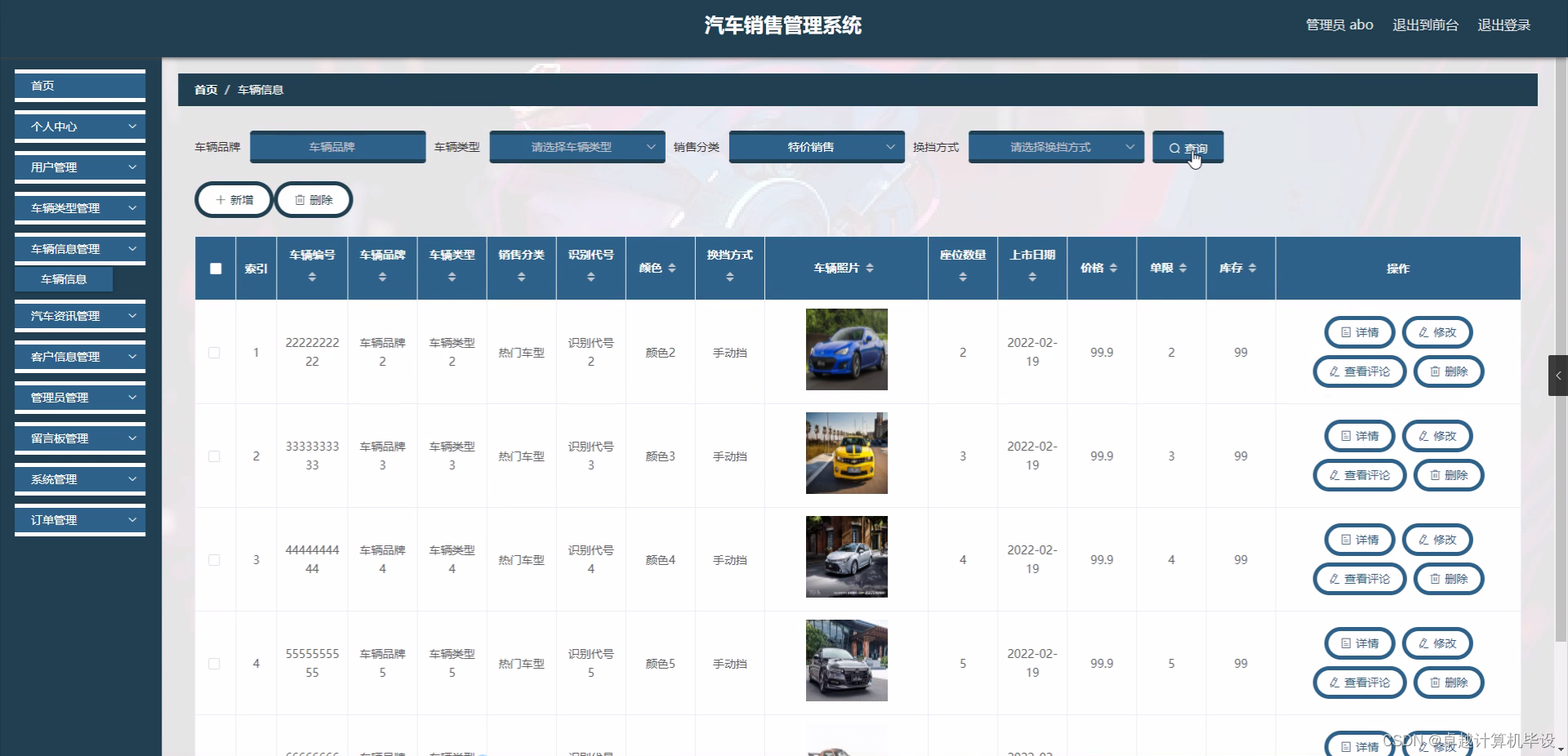Click 退出登录 in the top bar
The width and height of the screenshot is (1568, 756).
click(x=1503, y=24)
